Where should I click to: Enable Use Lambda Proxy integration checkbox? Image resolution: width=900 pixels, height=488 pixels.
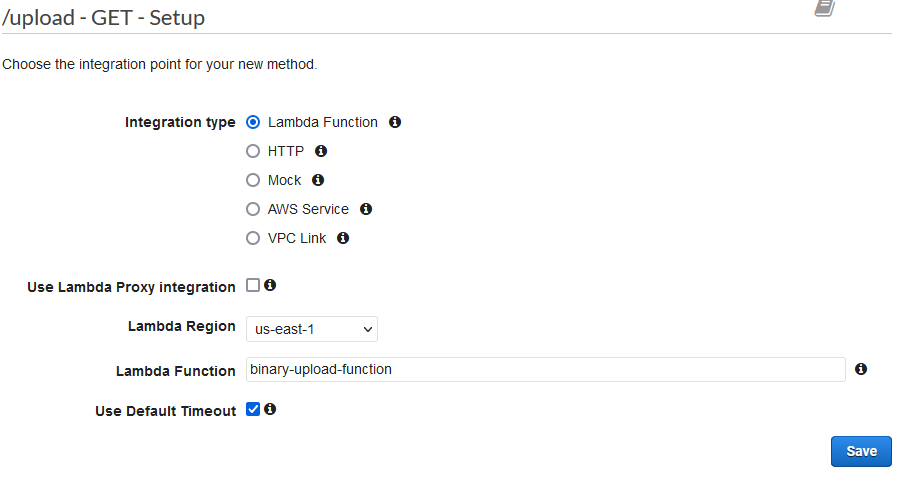[253, 285]
